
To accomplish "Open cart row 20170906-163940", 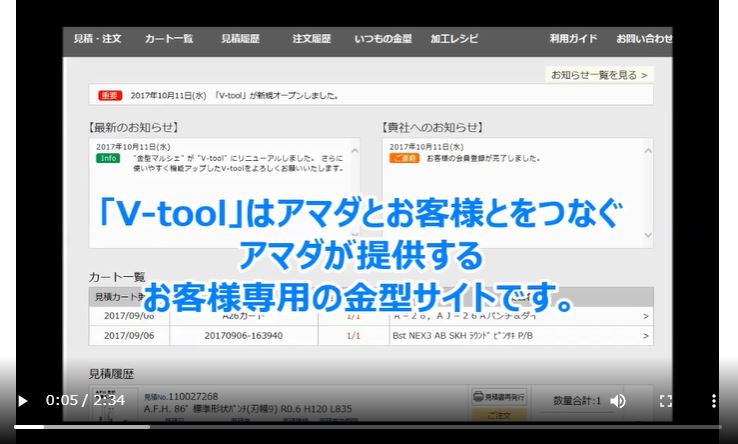I will tap(371, 336).
